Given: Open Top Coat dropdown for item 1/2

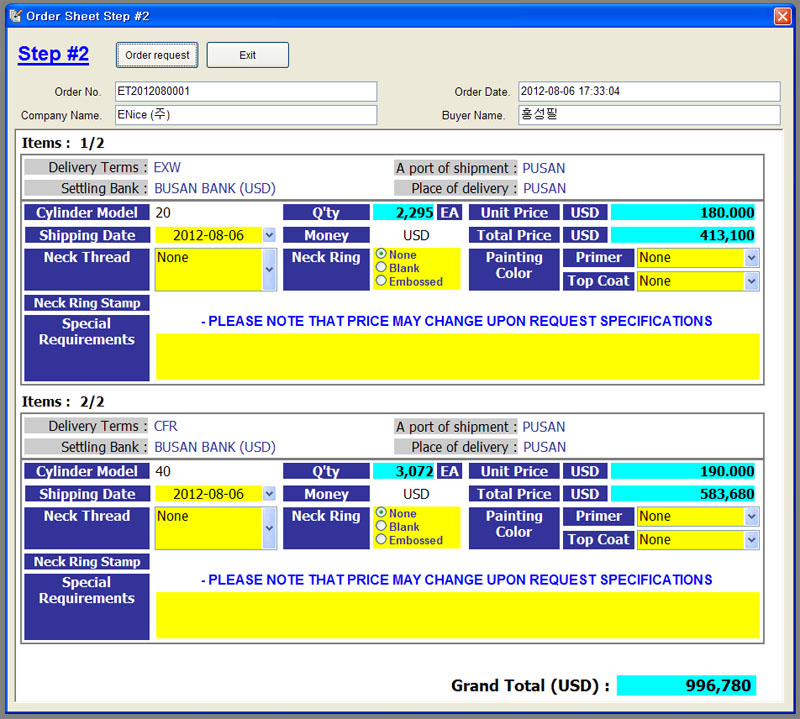Looking at the screenshot, I should pos(751,281).
